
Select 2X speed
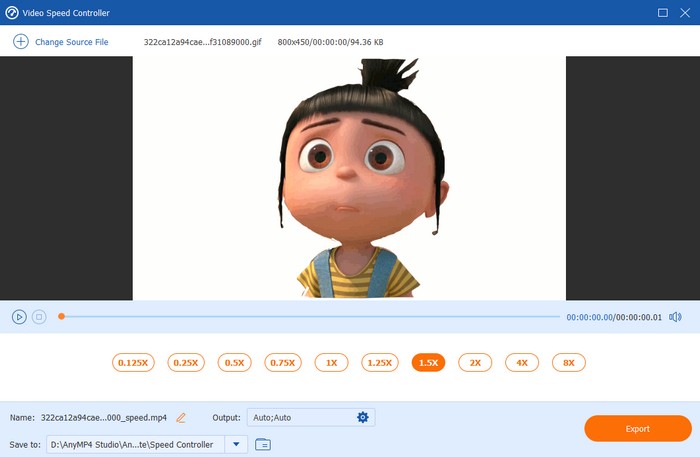pos(475,362)
